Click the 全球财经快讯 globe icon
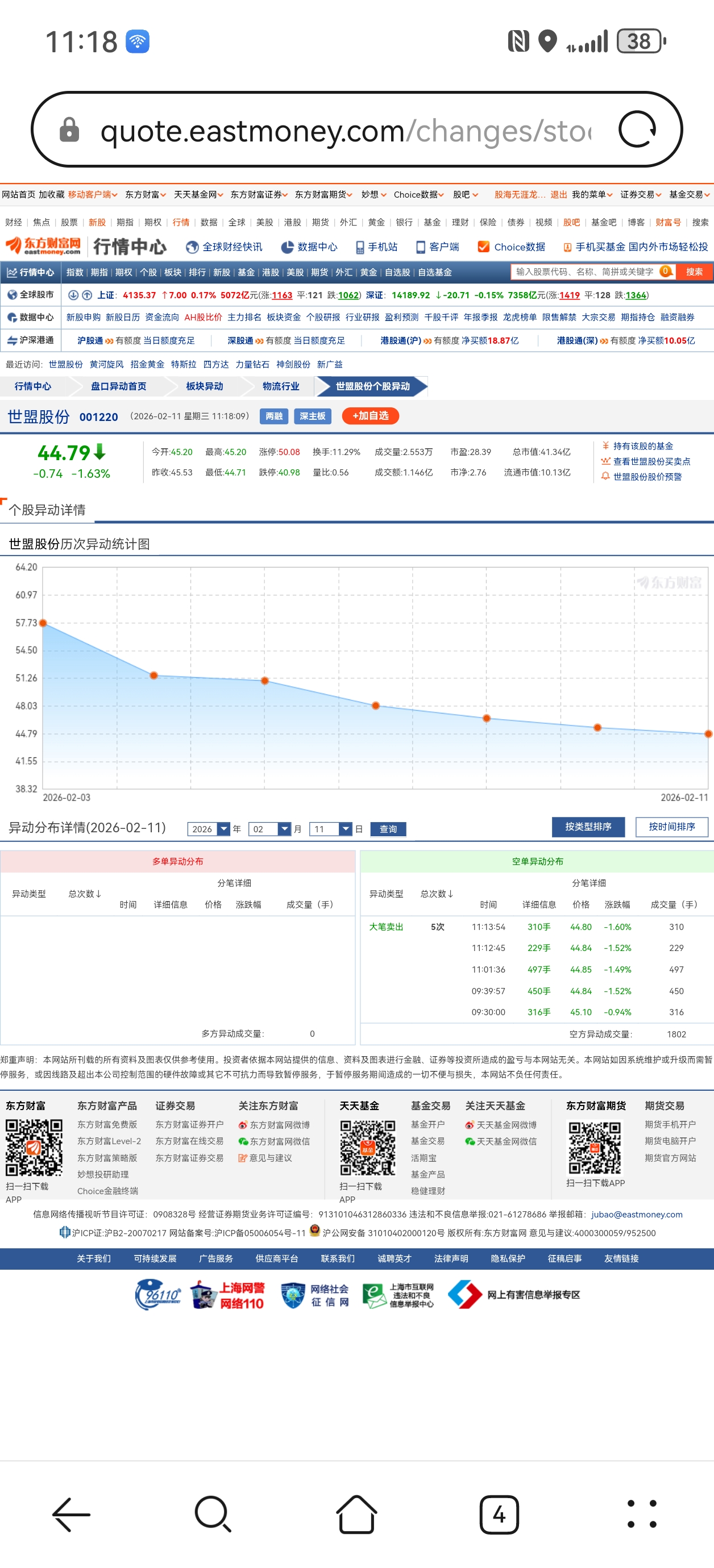The image size is (714, 1568). tap(193, 247)
